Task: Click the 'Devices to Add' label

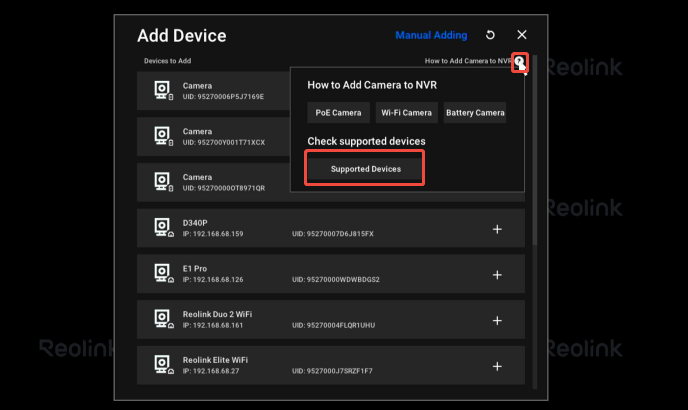Action: (x=168, y=61)
